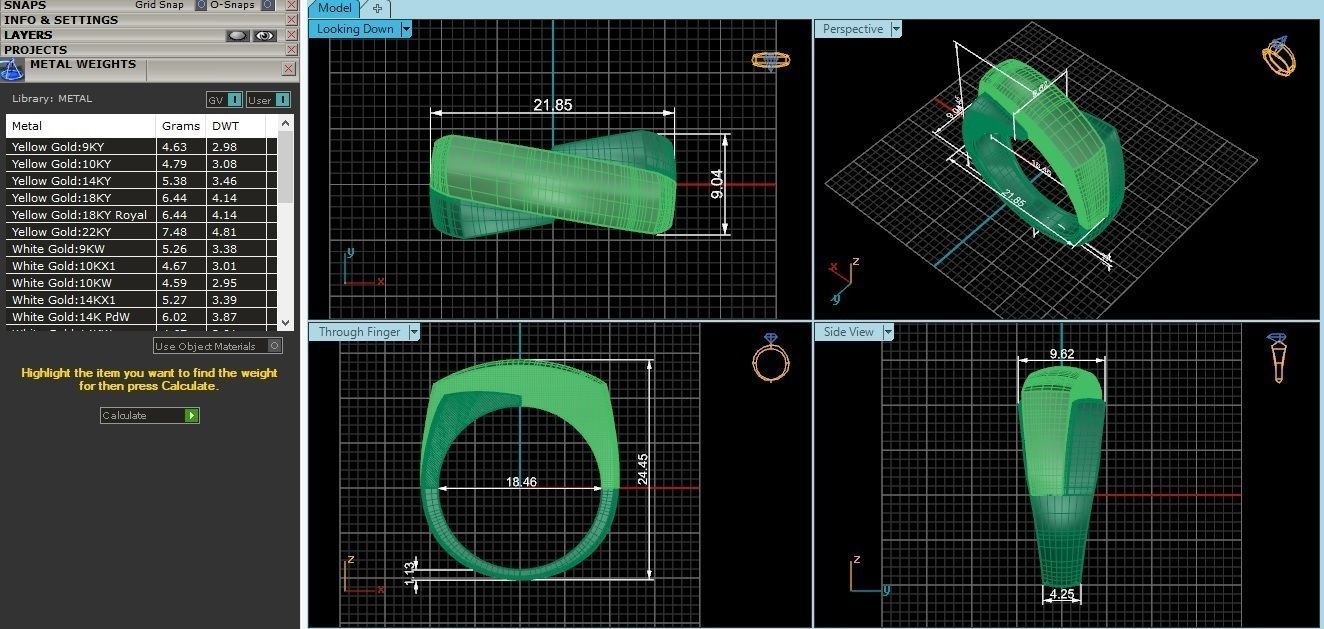1324x629 pixels.
Task: Select Yellow Gold:18KY Royal row
Action: click(x=141, y=215)
